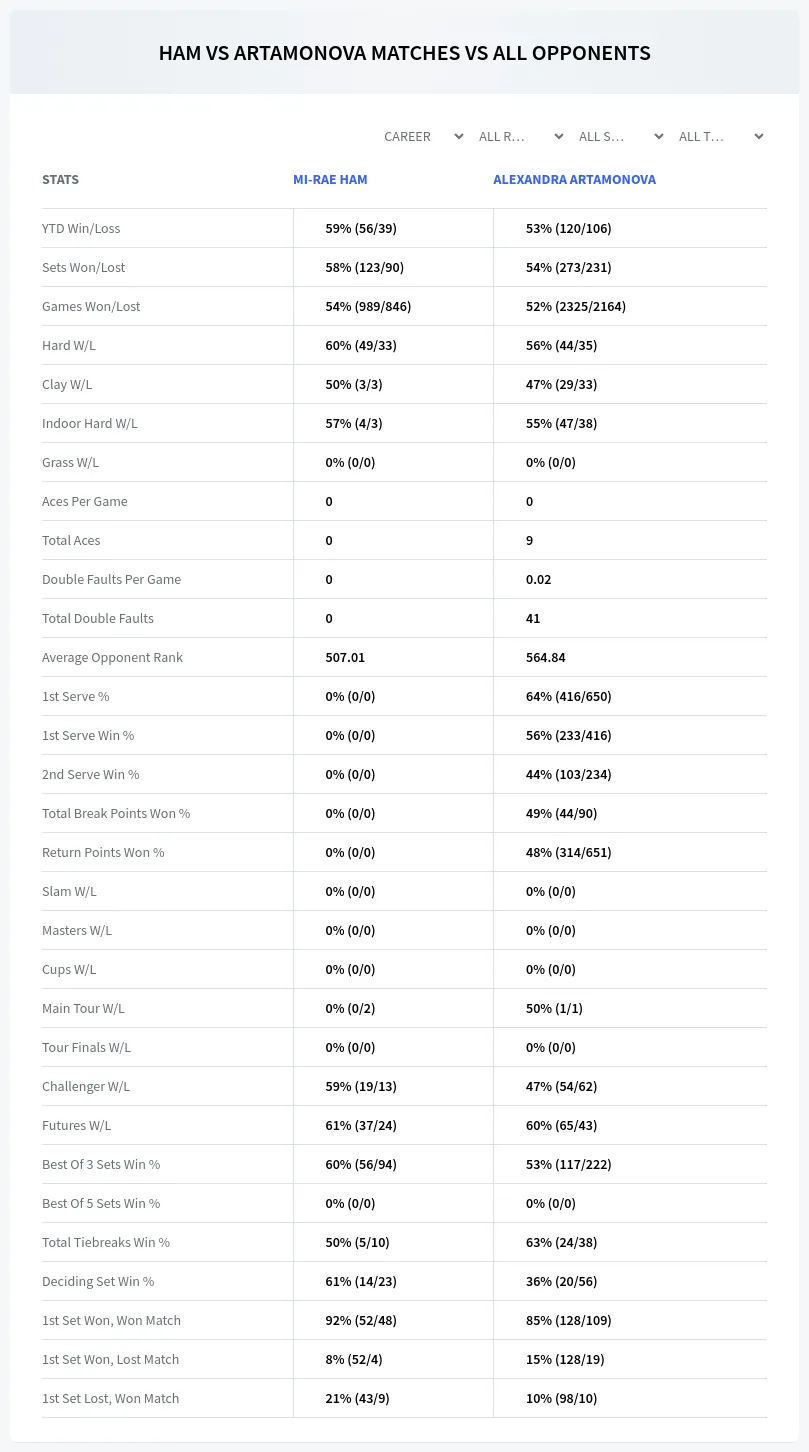The height and width of the screenshot is (1452, 809).
Task: Click Ham's Futures W/L value 61% (37/24)
Action: [x=361, y=1125]
